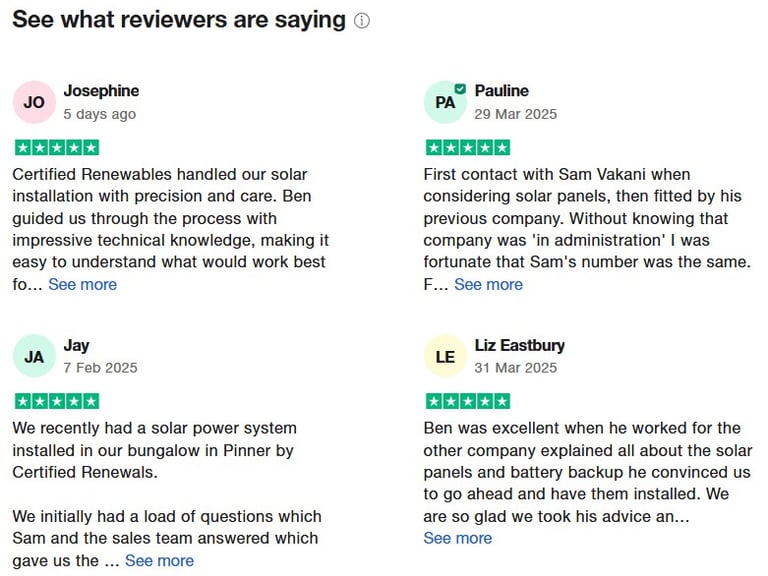768x576 pixels.
Task: Open Jay's reviewer name link
Action: click(x=76, y=345)
